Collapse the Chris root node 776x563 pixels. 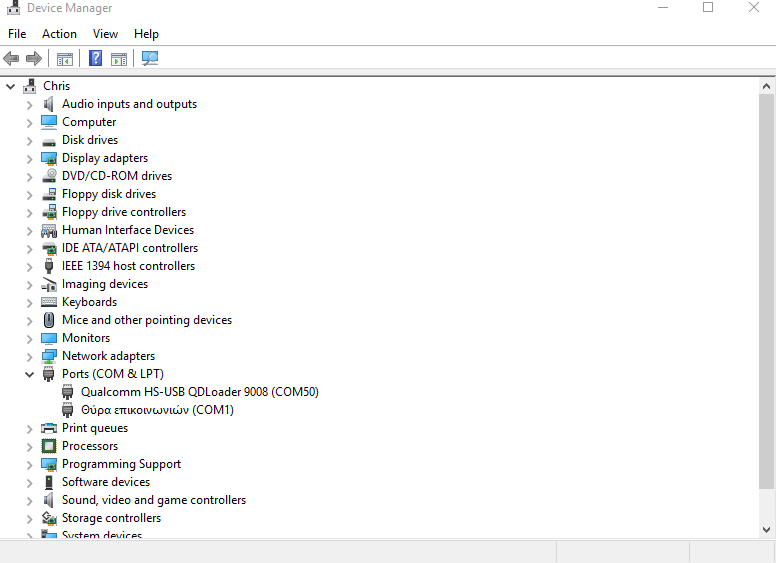pyautogui.click(x=10, y=87)
